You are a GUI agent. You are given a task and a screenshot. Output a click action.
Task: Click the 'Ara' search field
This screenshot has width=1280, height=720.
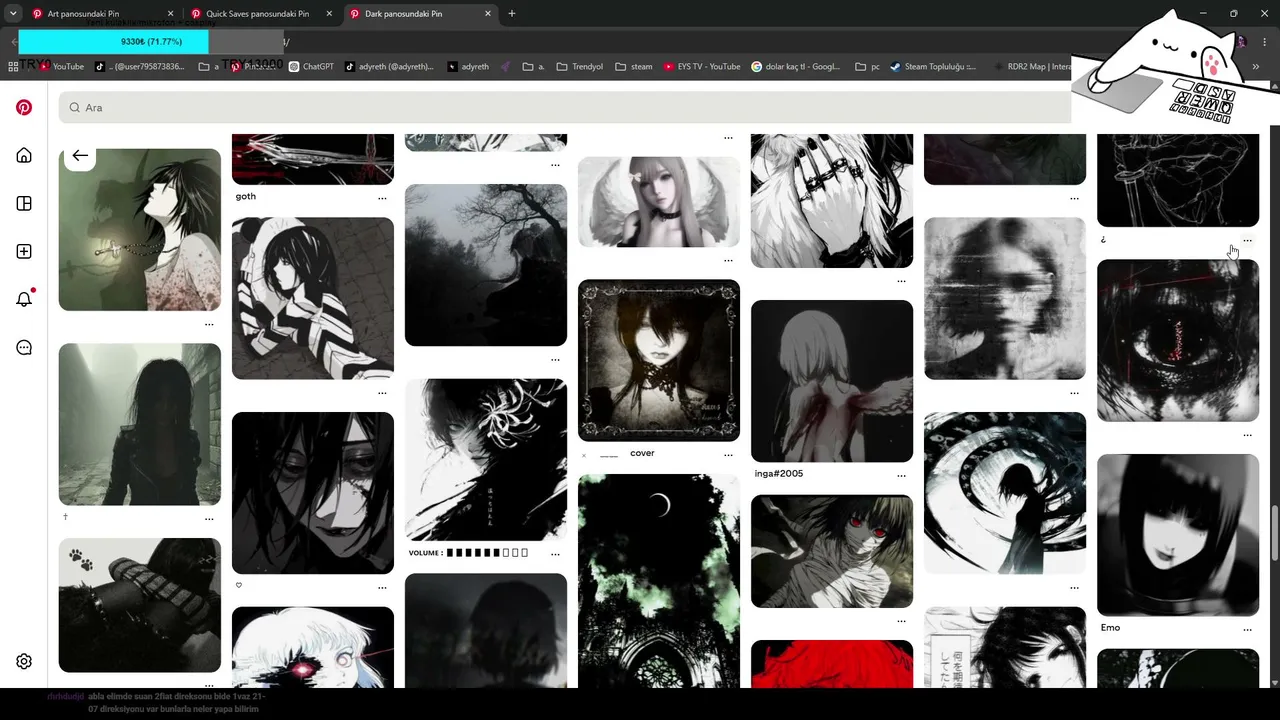pos(564,107)
